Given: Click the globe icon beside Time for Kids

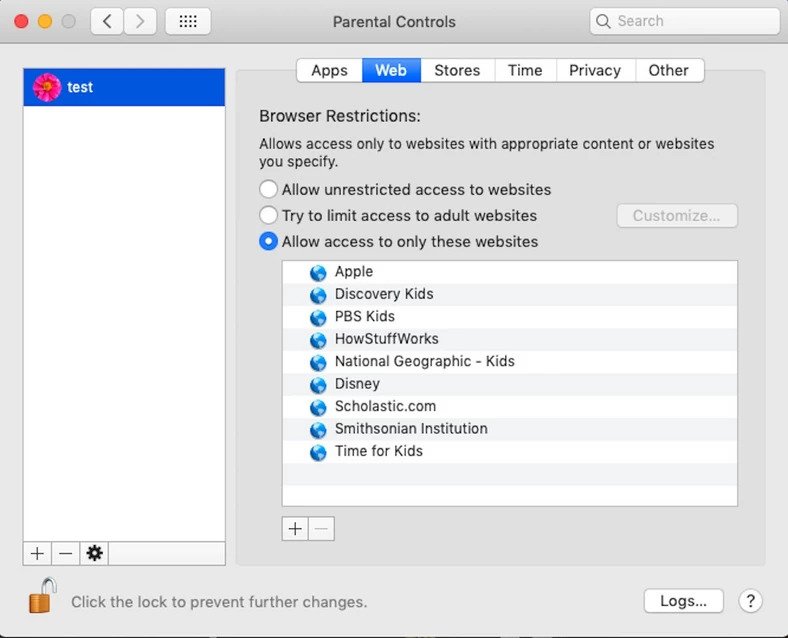Looking at the screenshot, I should [318, 452].
